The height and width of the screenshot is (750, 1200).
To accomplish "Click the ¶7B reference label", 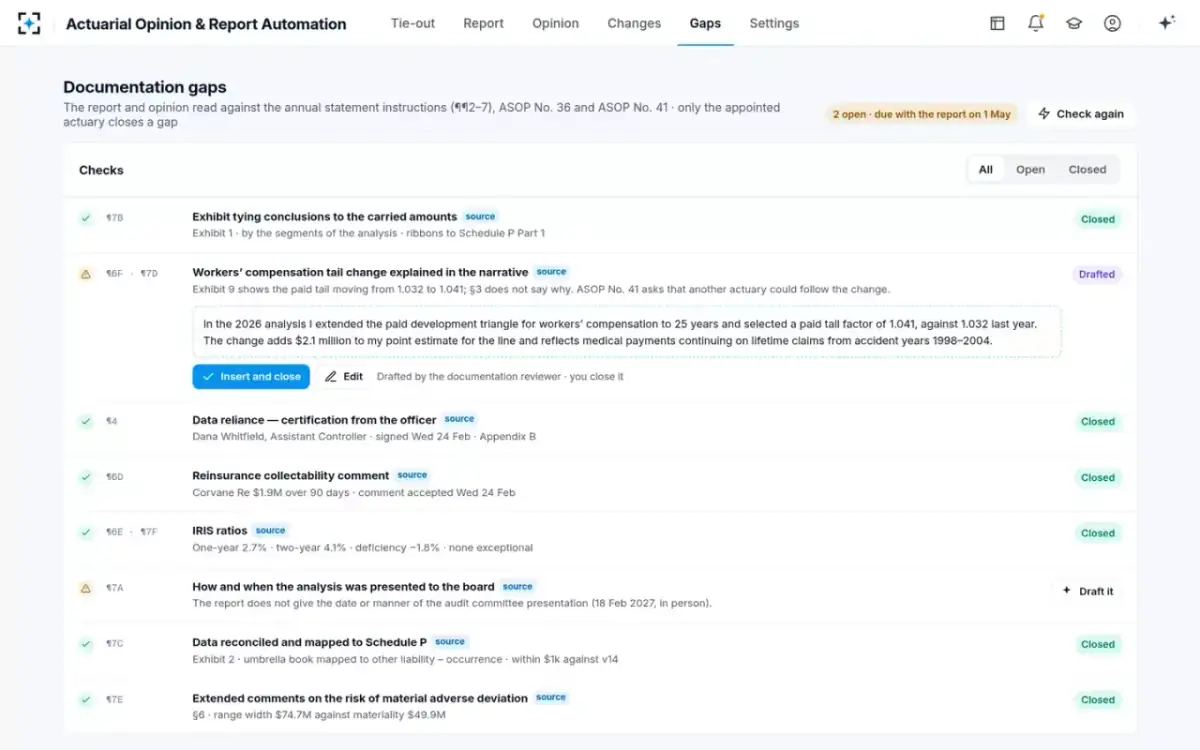I will [x=114, y=217].
